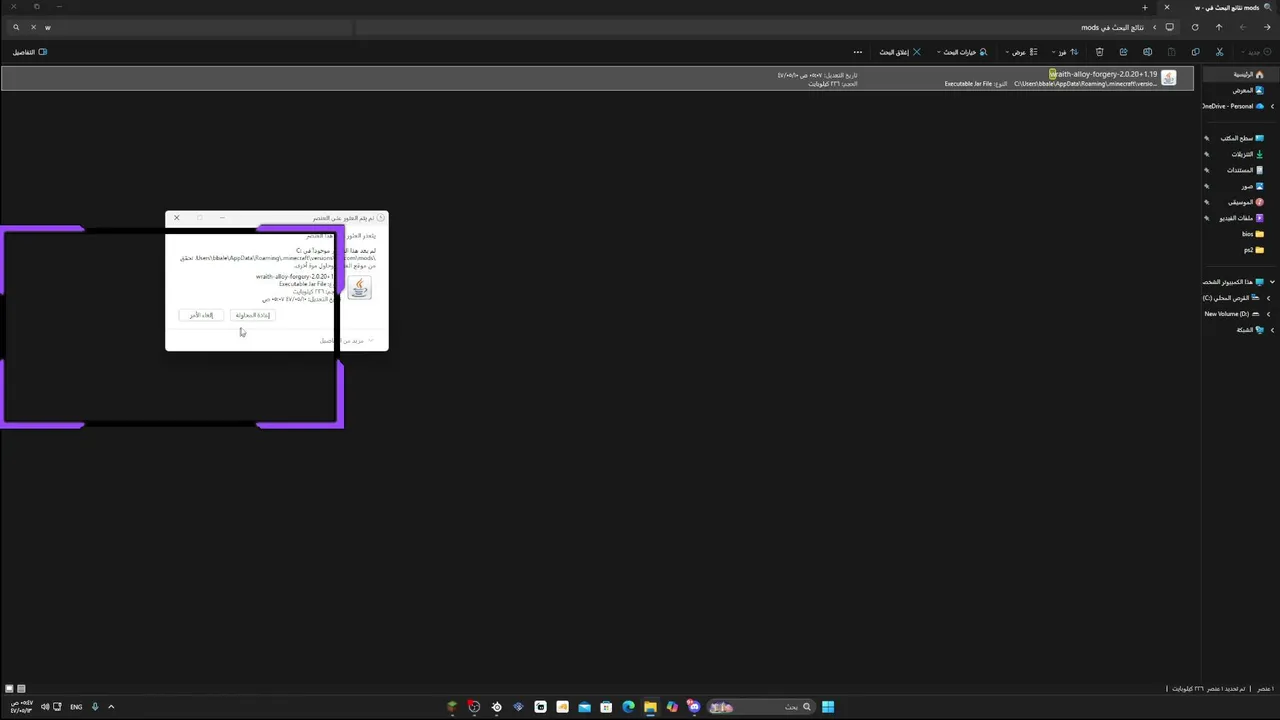The image size is (1280, 720).
Task: Open the Sort (فرز) dropdown
Action: tap(1066, 52)
